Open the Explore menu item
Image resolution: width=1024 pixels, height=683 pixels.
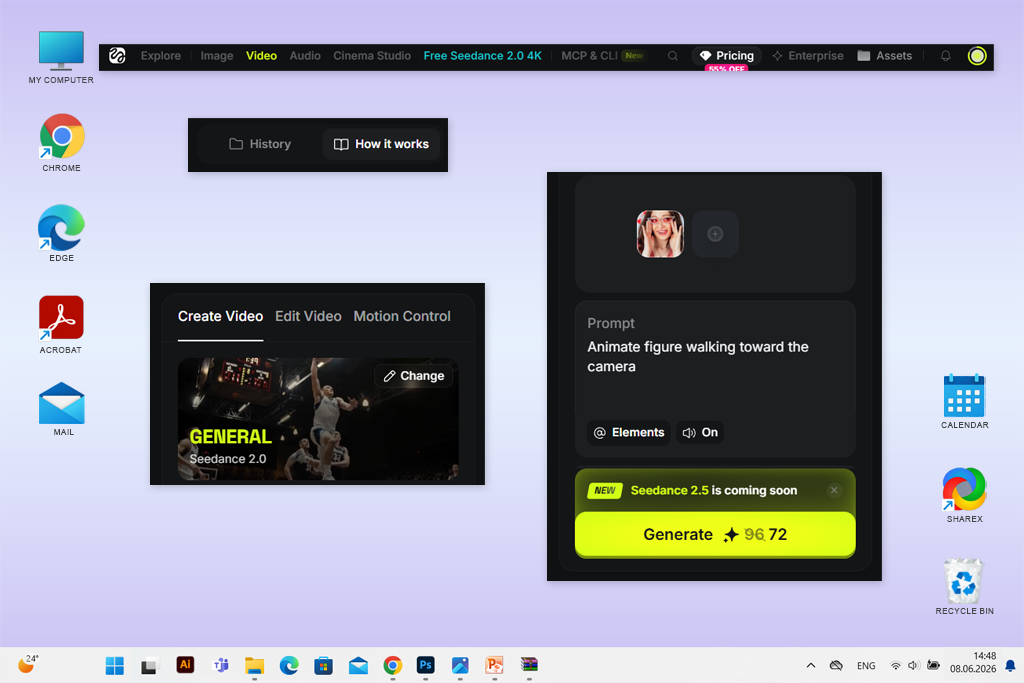click(x=161, y=56)
